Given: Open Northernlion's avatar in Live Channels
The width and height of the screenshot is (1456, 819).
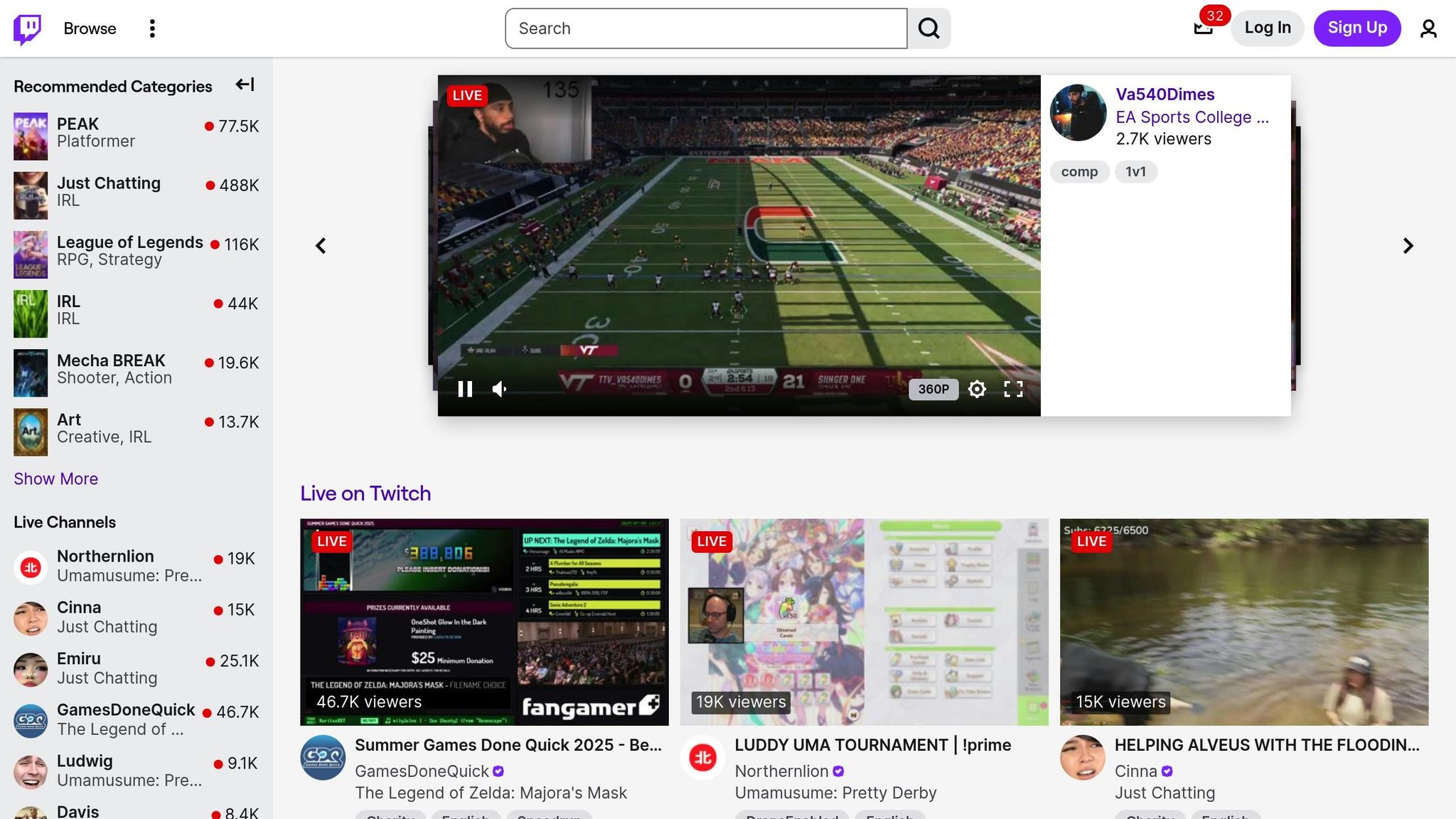Looking at the screenshot, I should coord(31,567).
